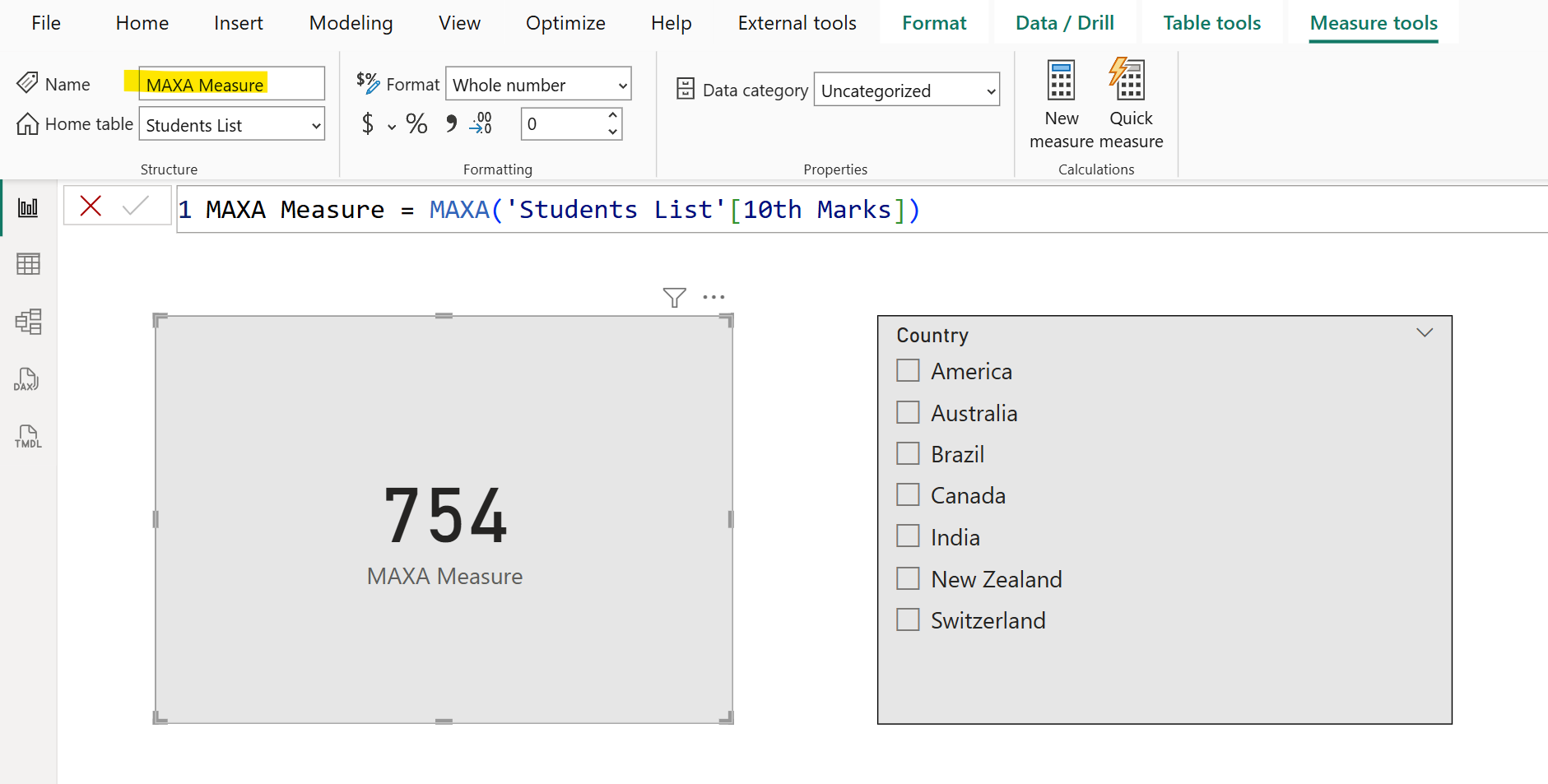The image size is (1548, 784).
Task: Select India in the Country slicer
Action: pyautogui.click(x=909, y=536)
